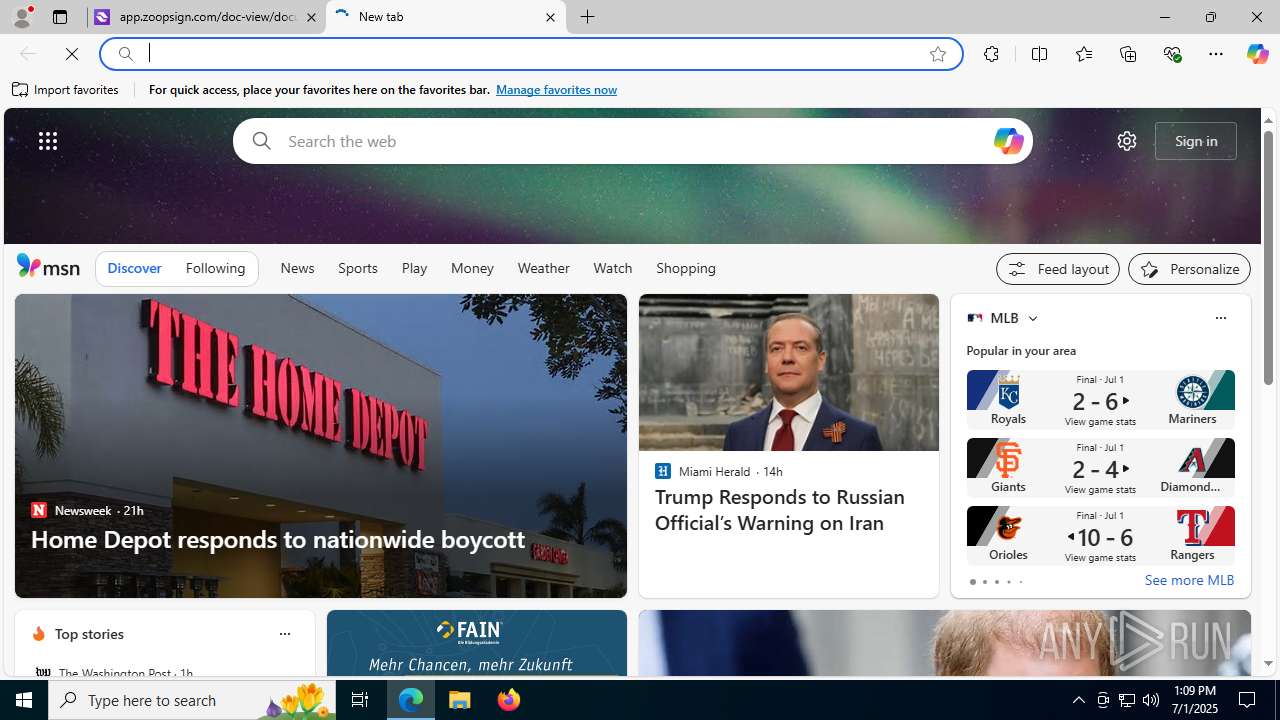Click the msn logo
Image resolution: width=1280 pixels, height=720 pixels.
(48, 266)
